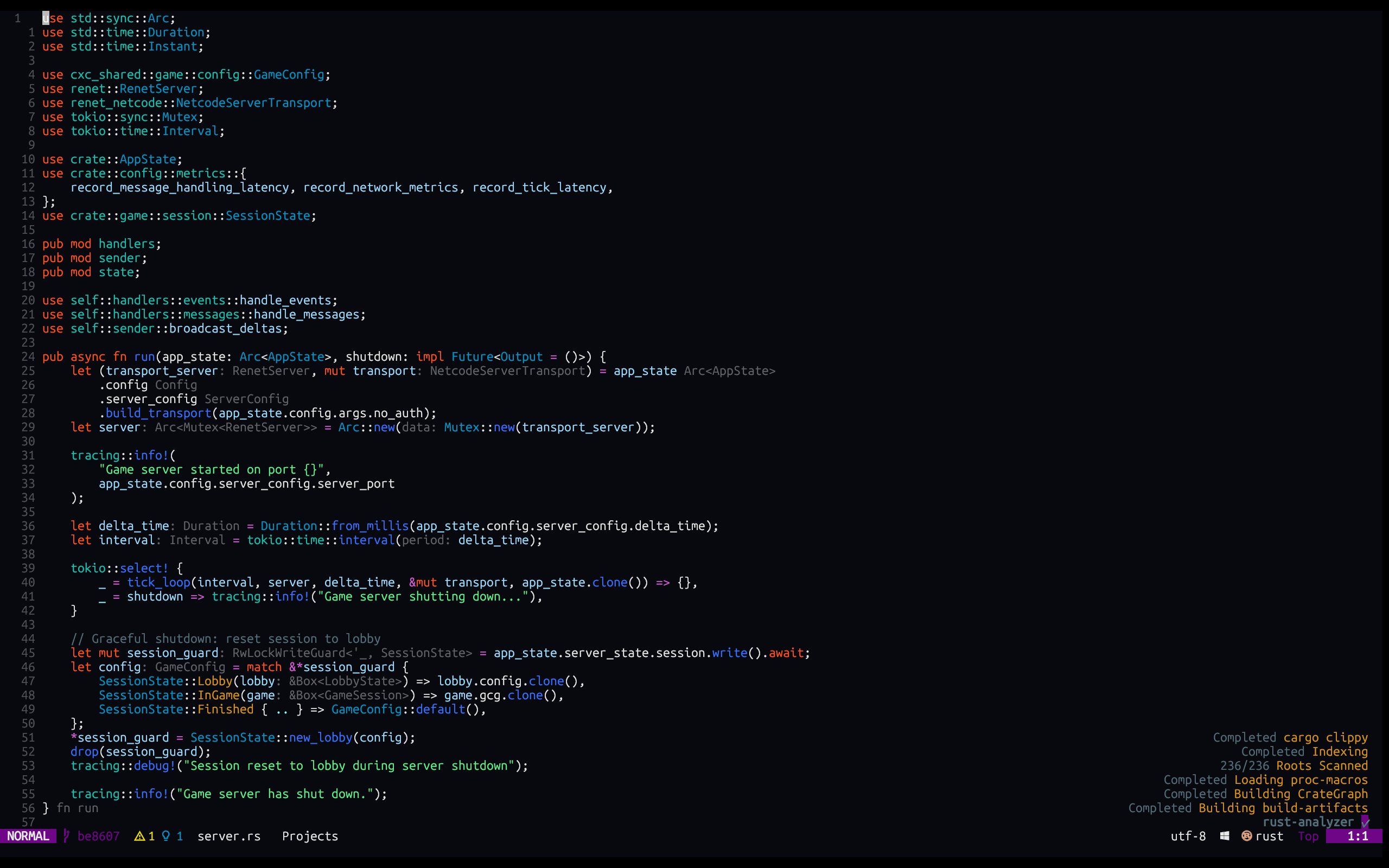Click 'NetcodeServerTransport' in the renet_netcode import
Screen dimensions: 1389x868
[x=254, y=103]
